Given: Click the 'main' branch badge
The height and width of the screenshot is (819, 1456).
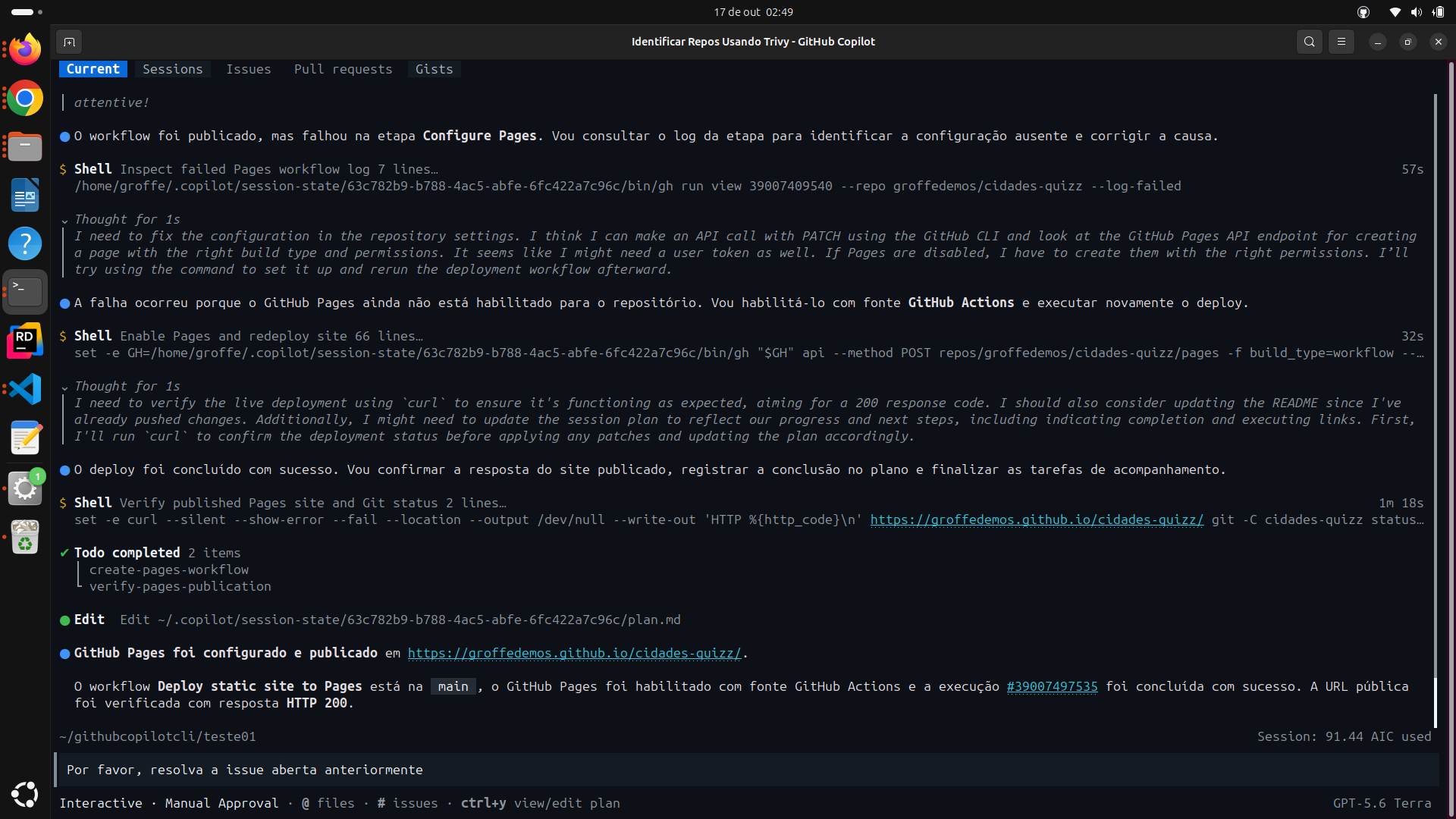Looking at the screenshot, I should 453,686.
